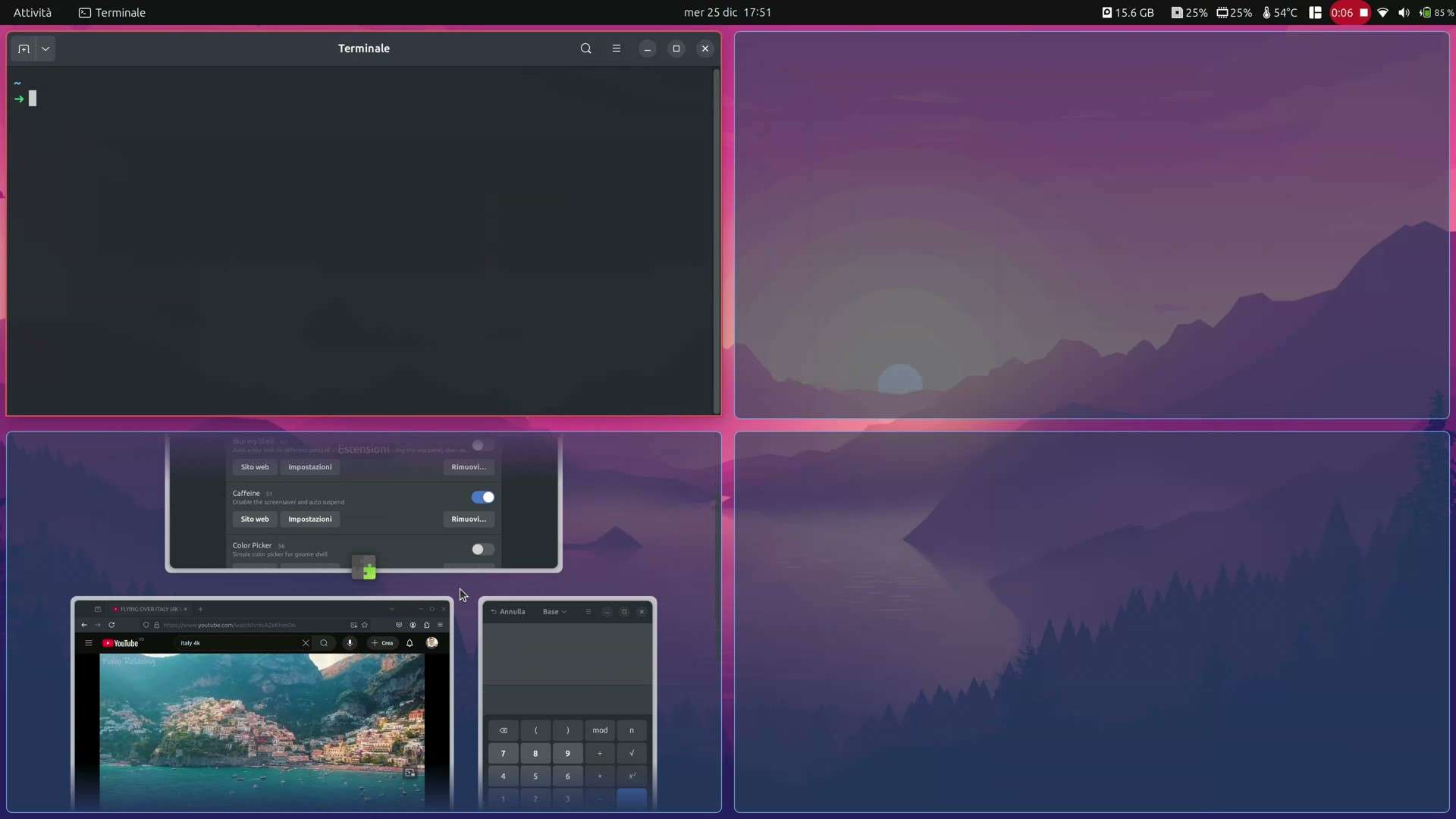Expand the browser tab list chevron
The image size is (1456, 819).
pos(392,609)
